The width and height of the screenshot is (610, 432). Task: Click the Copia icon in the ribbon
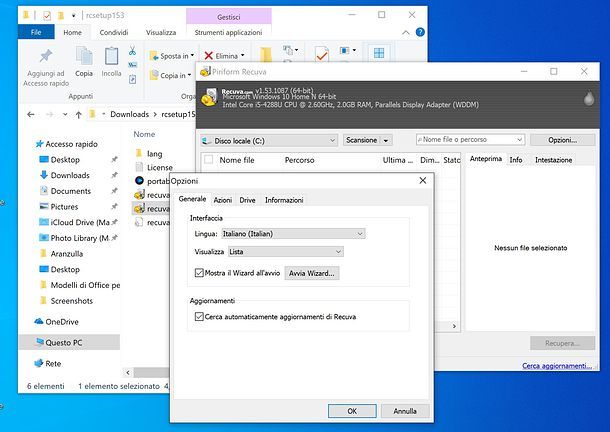click(x=84, y=56)
